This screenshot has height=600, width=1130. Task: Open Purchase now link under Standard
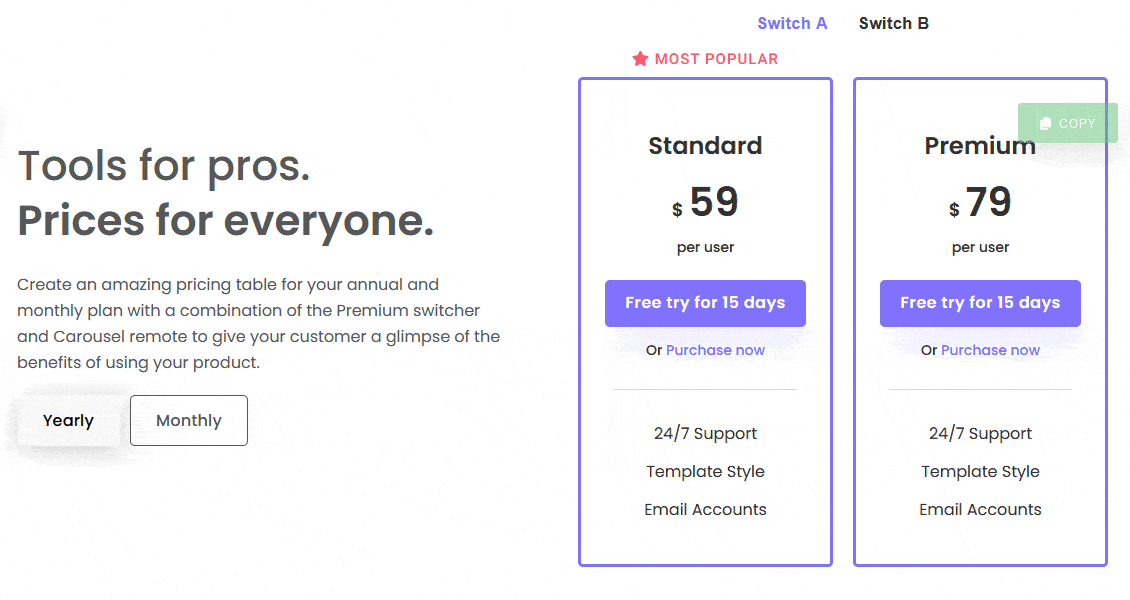coord(715,350)
